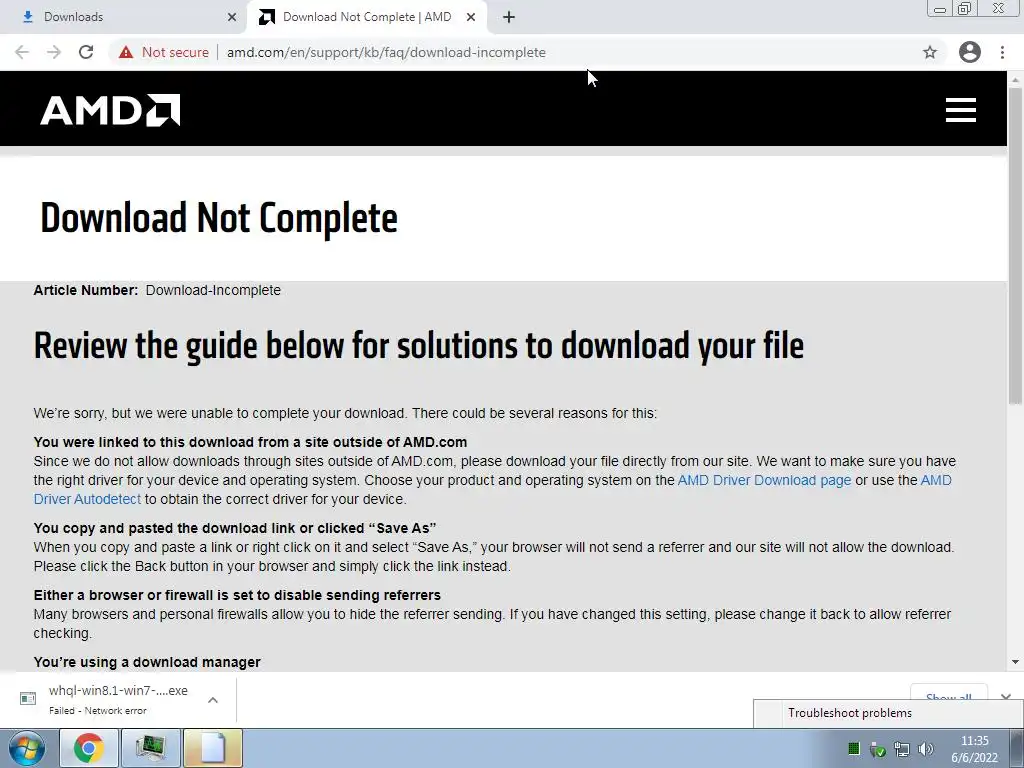Open the Windows Start menu
The image size is (1024, 768).
click(26, 748)
